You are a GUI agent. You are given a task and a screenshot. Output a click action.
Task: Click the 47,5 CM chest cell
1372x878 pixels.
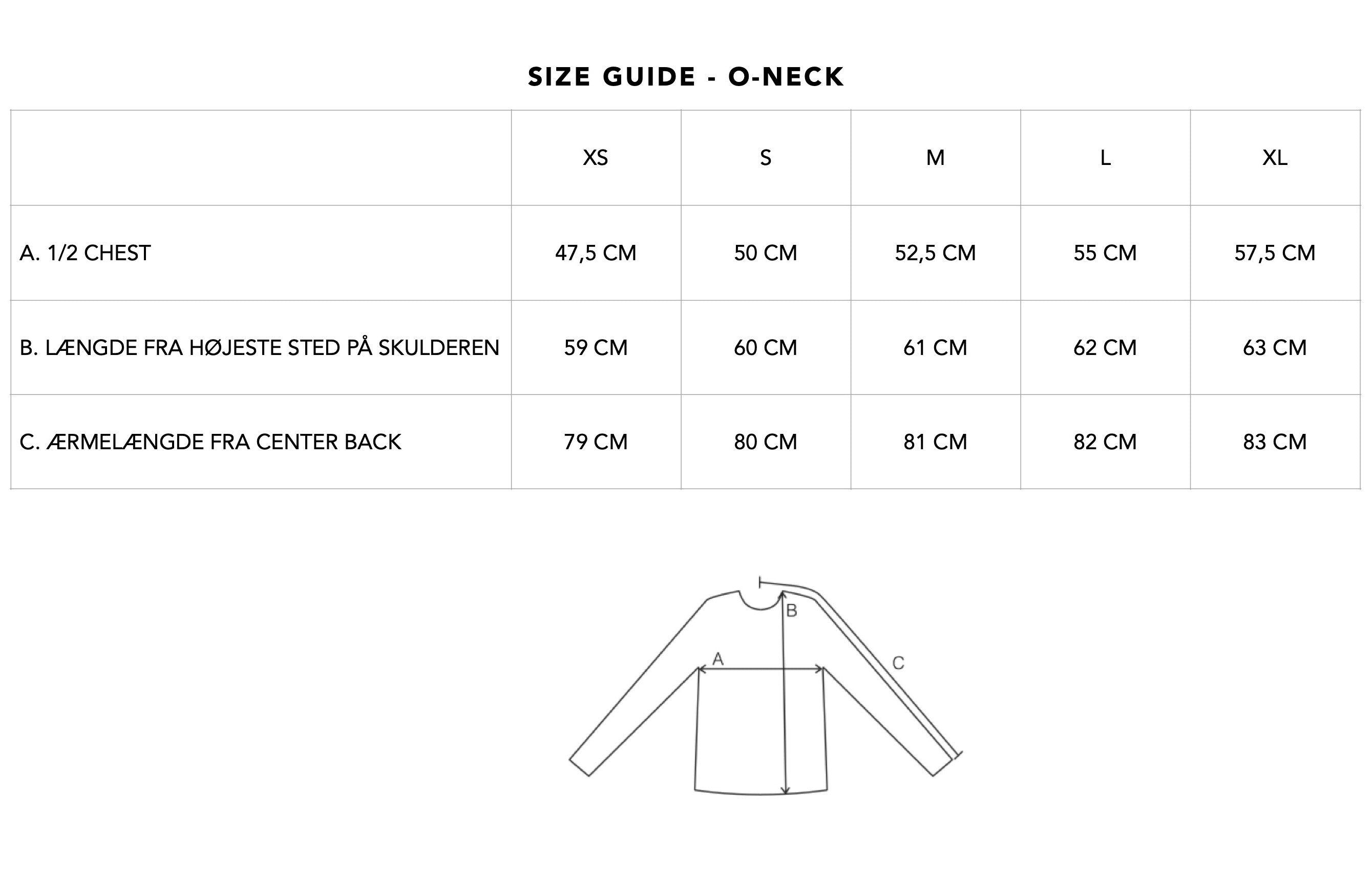[x=596, y=253]
